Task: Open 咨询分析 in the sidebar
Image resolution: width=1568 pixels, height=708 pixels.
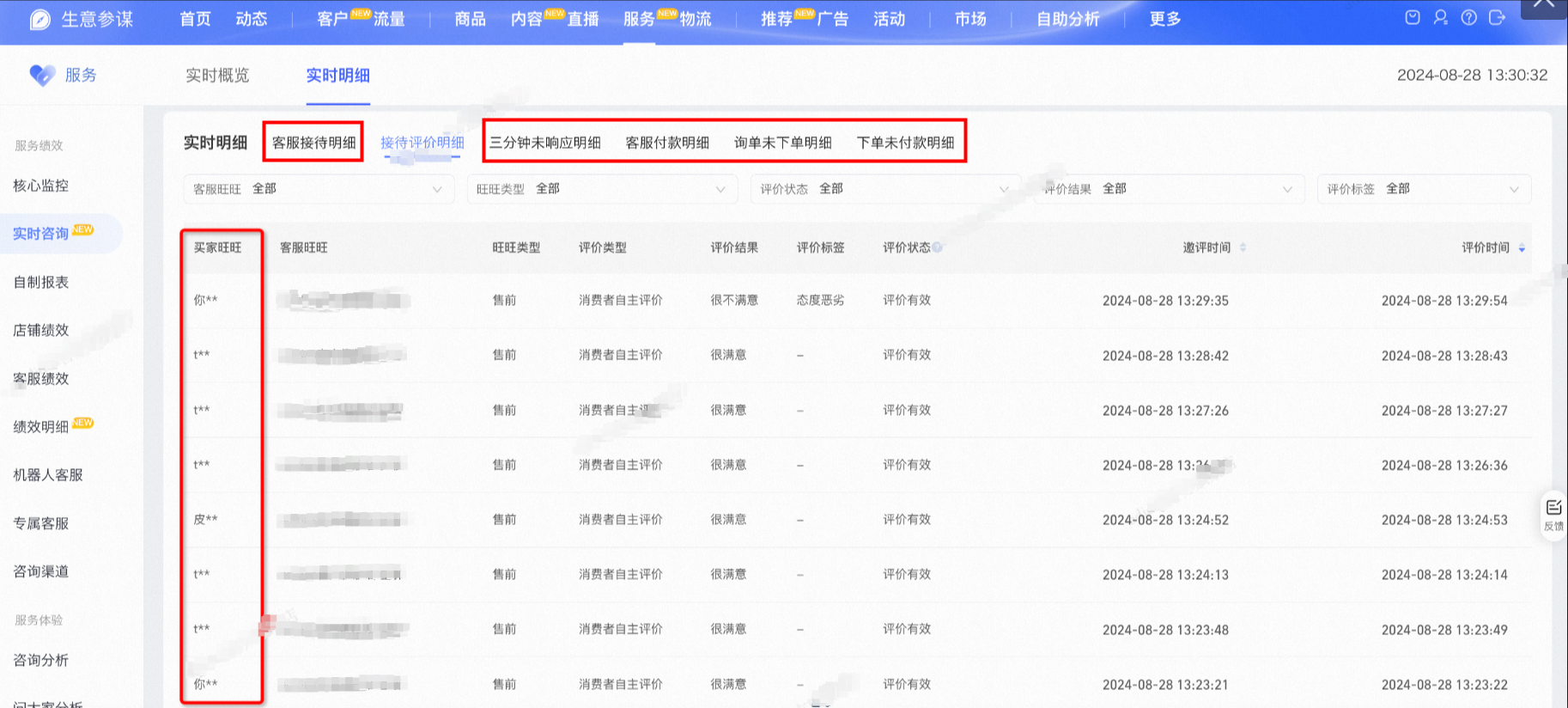Action: coord(41,660)
